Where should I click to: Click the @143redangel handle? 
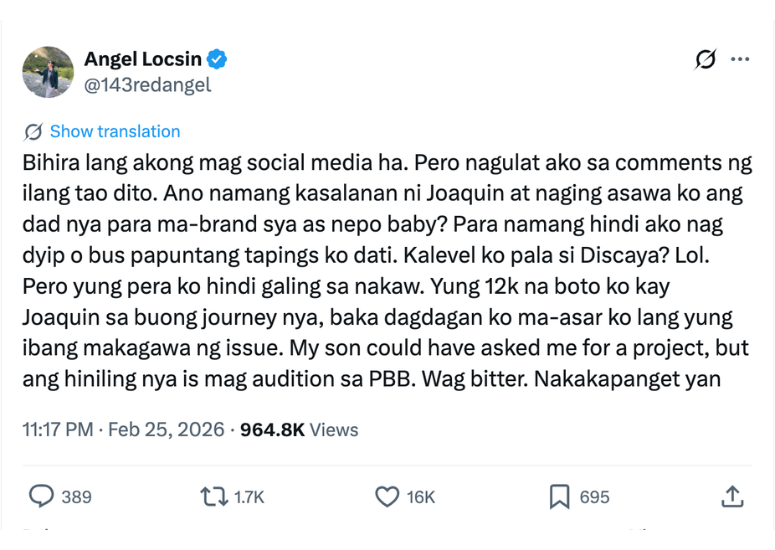[x=148, y=85]
